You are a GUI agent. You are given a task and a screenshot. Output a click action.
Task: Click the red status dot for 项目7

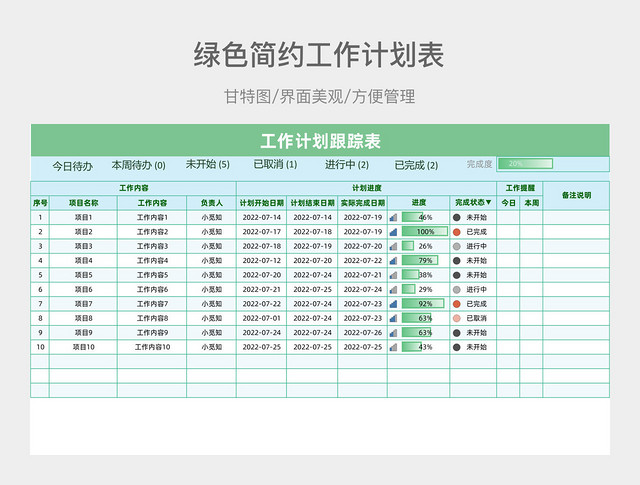coord(457,304)
